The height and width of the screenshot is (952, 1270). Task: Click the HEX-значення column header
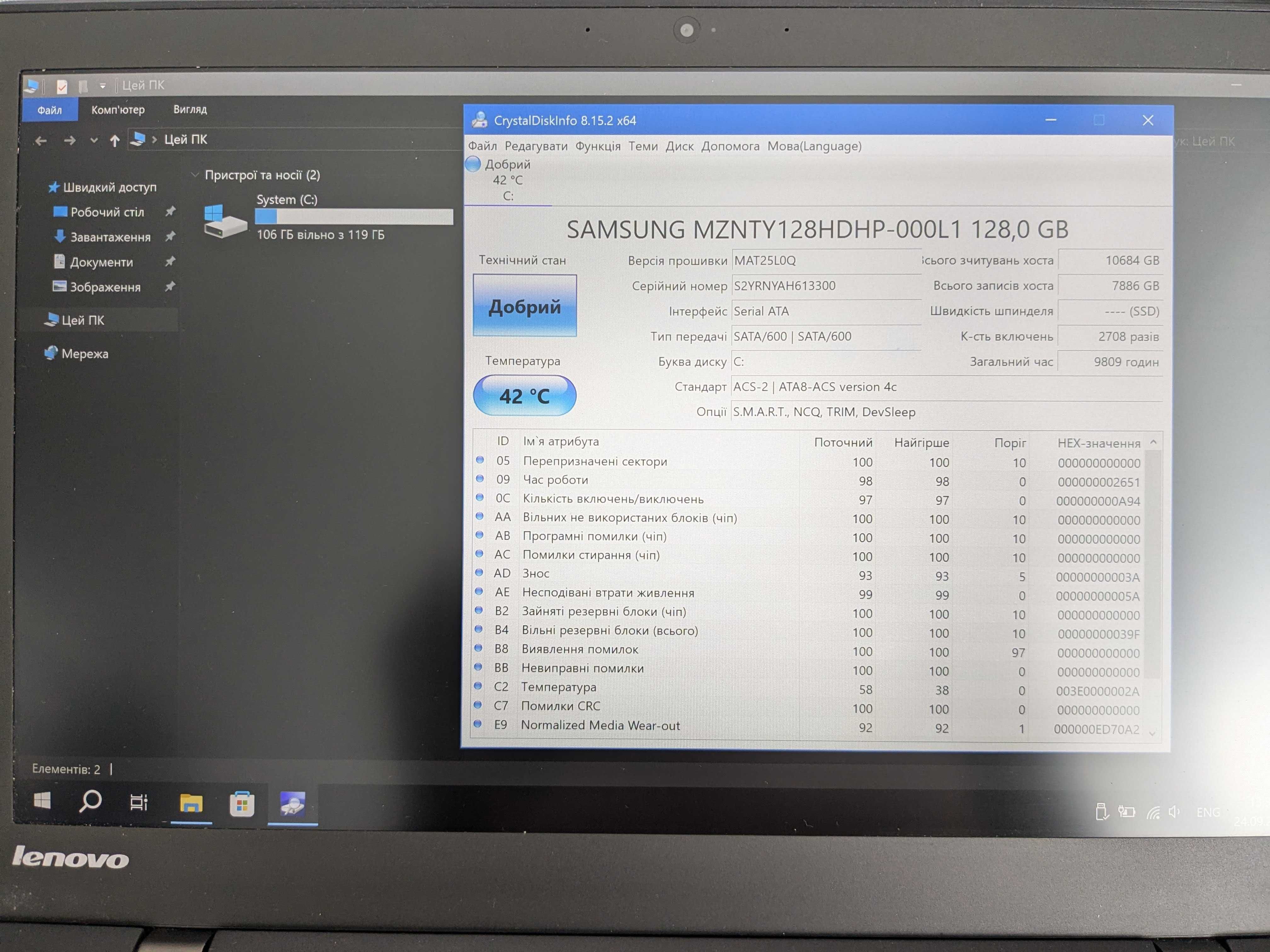(1098, 443)
